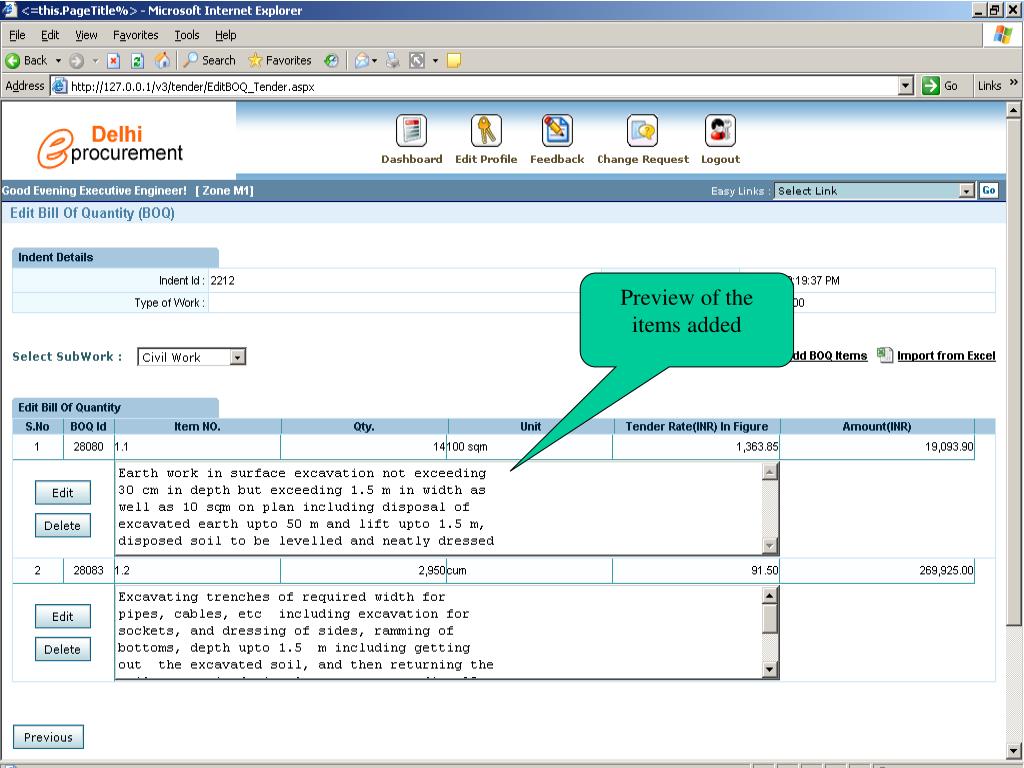The image size is (1024, 768).
Task: Click the Excel icon beside Import from Excel
Action: (x=885, y=355)
